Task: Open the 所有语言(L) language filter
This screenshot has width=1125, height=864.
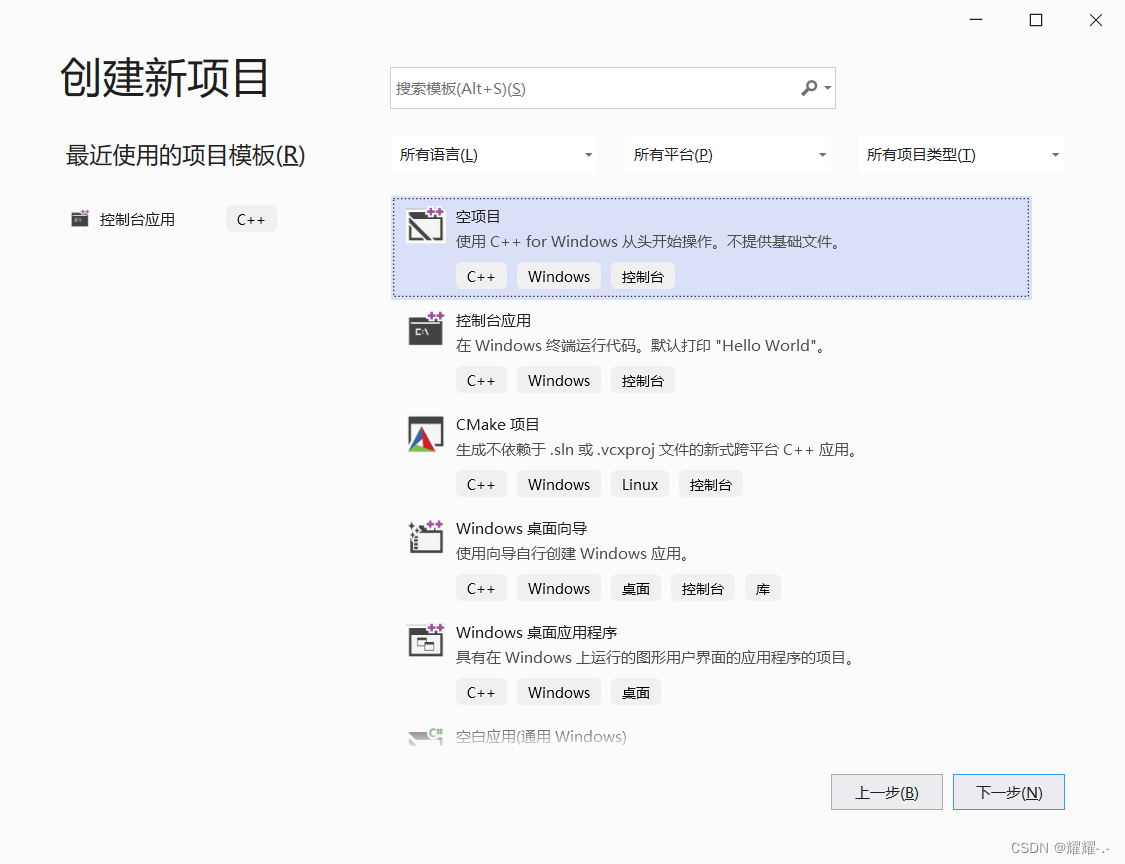Action: click(494, 154)
